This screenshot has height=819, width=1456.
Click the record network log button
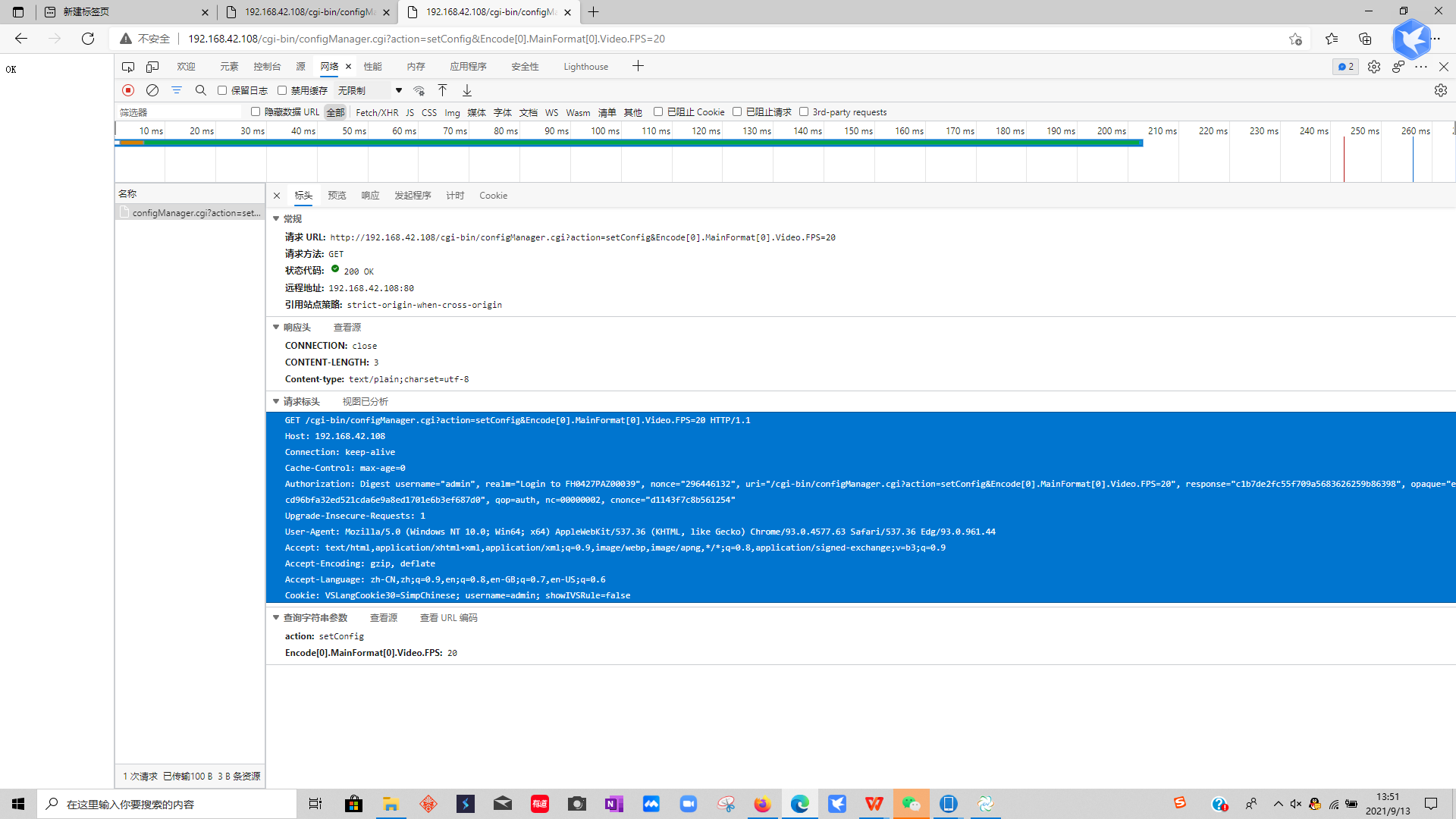(128, 90)
